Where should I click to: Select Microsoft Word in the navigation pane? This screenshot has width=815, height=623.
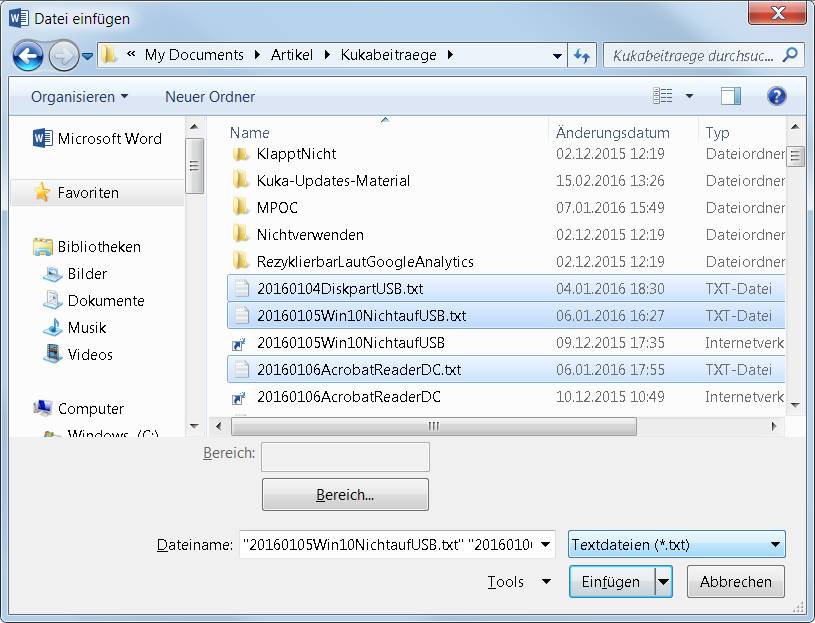click(97, 139)
